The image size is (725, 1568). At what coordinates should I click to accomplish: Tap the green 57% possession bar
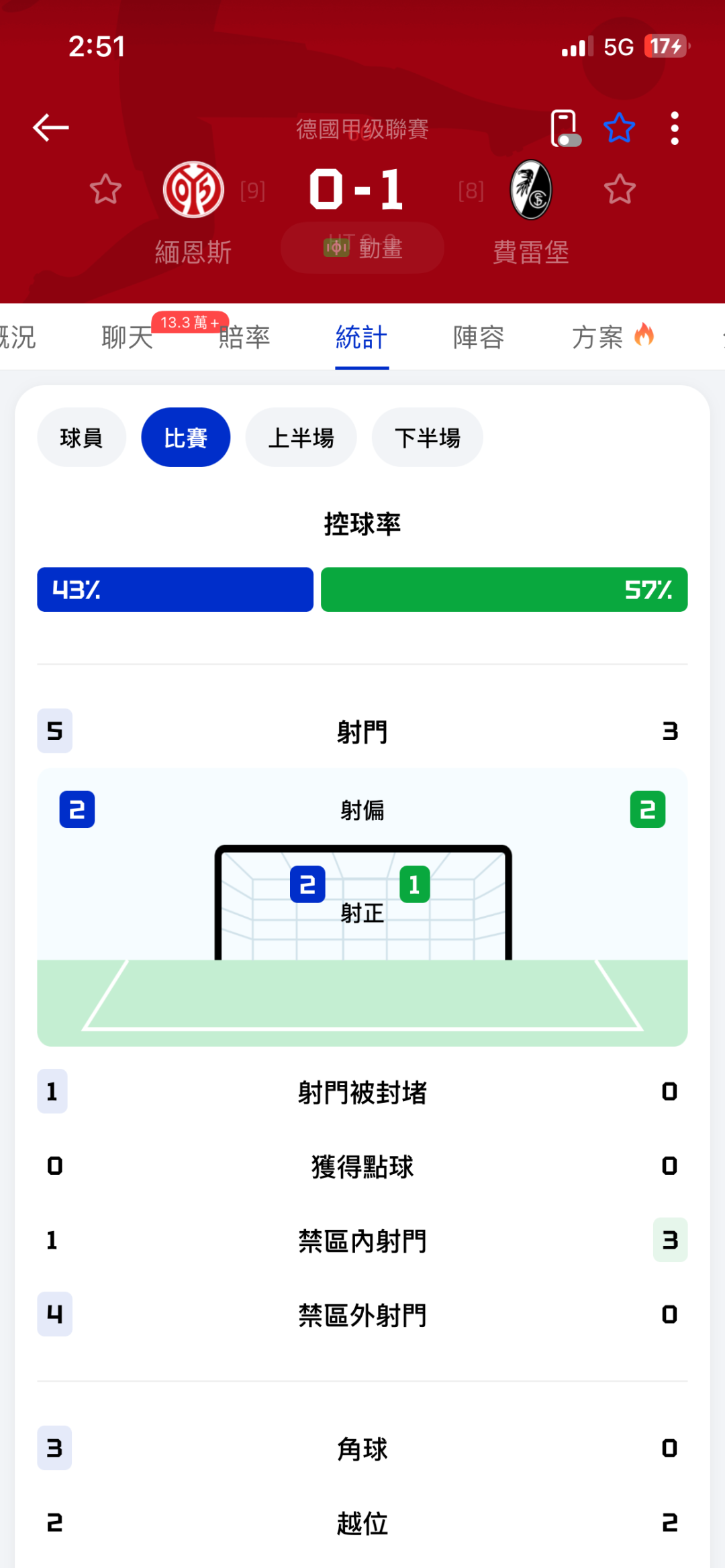pyautogui.click(x=504, y=590)
